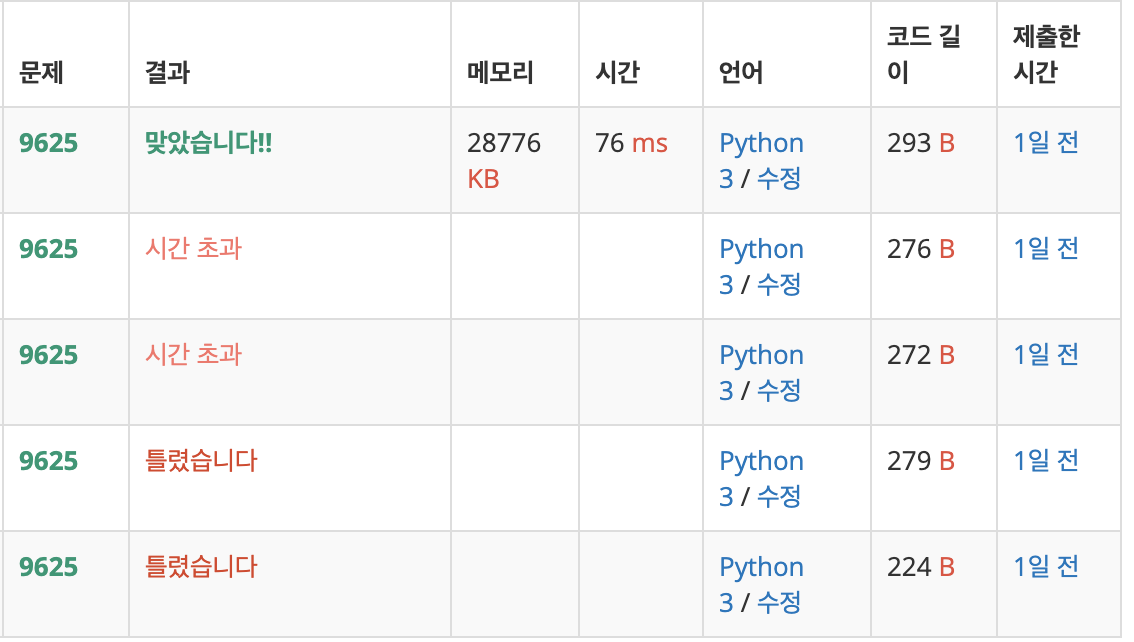Viewport: 1134px width, 642px height.
Task: Open 1일 전 in the fourth row
Action: tap(1044, 461)
